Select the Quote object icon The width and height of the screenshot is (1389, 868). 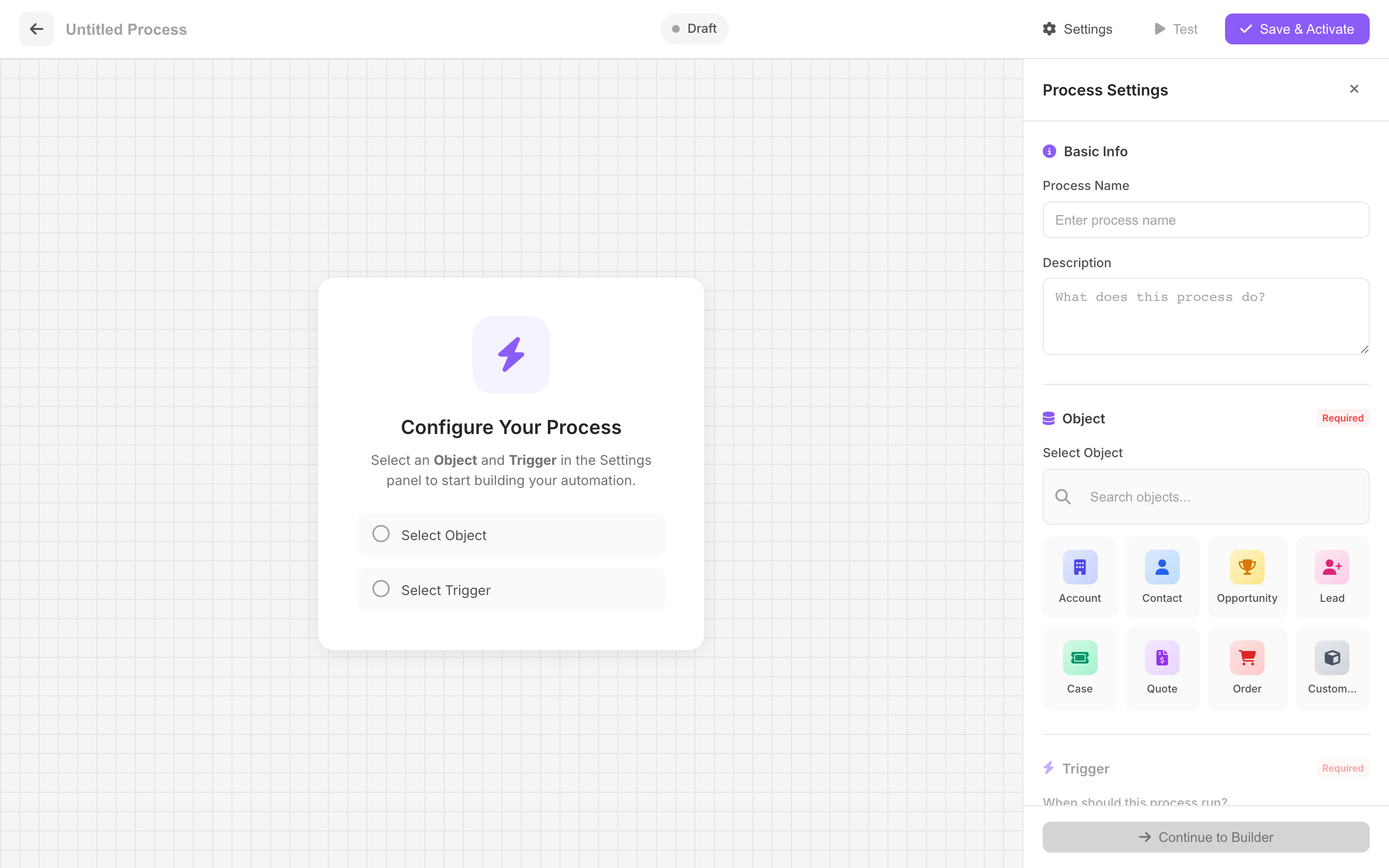point(1162,658)
